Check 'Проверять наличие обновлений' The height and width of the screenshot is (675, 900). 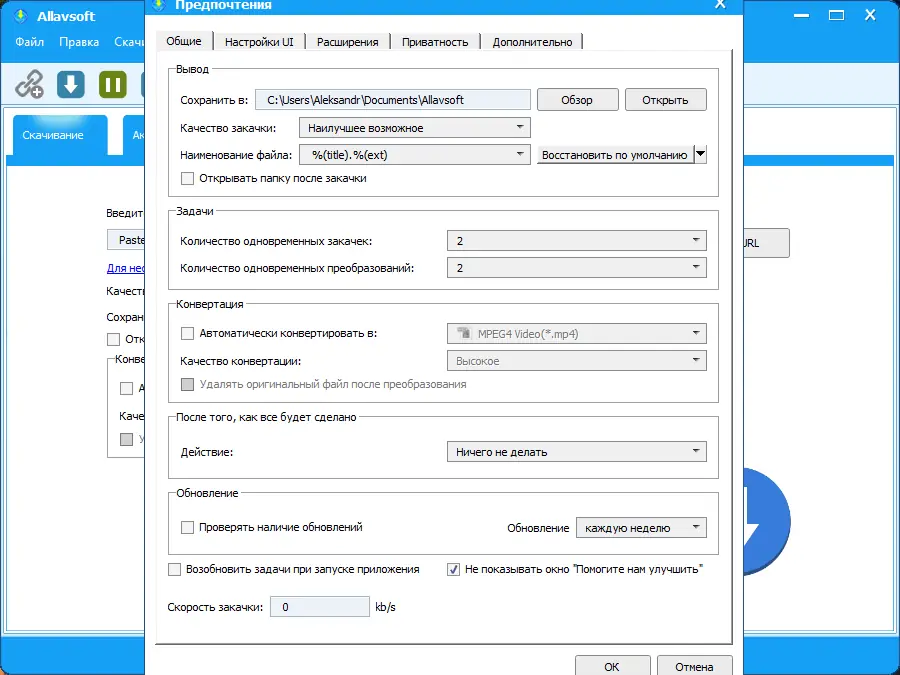point(187,528)
